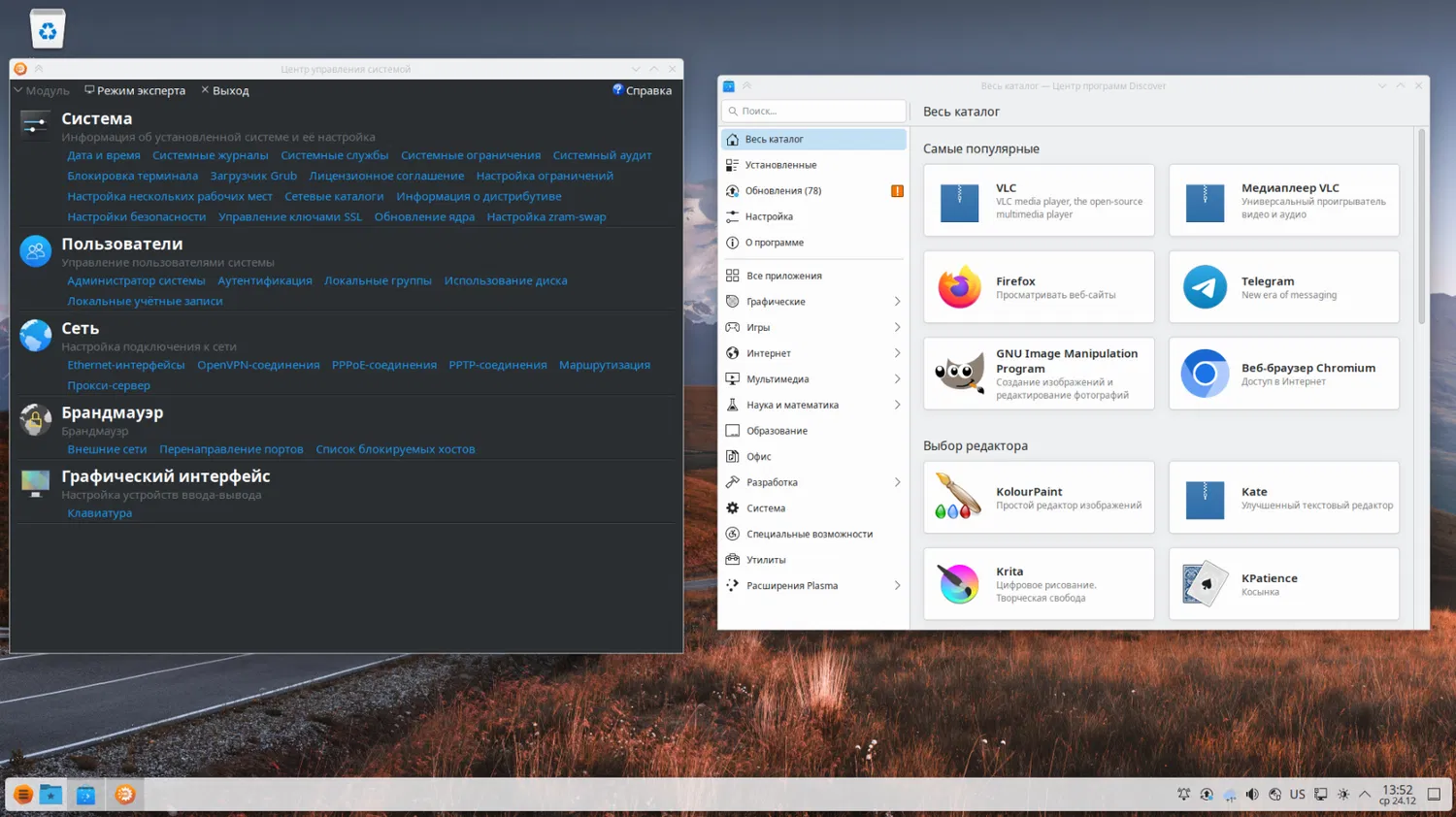Open the Модуль dropdown menu
Image resolution: width=1456 pixels, height=817 pixels.
[x=42, y=90]
